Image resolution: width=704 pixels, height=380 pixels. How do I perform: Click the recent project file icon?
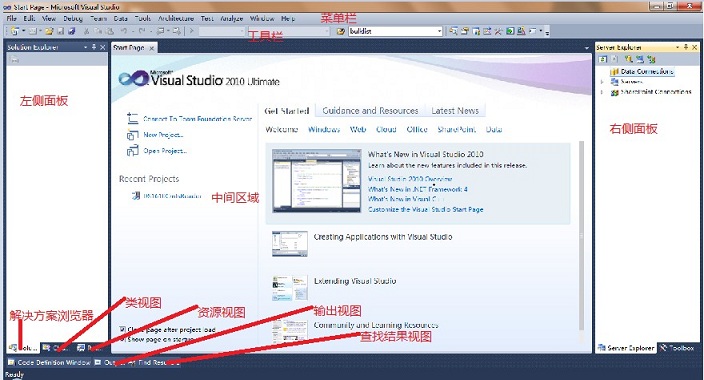click(x=136, y=196)
